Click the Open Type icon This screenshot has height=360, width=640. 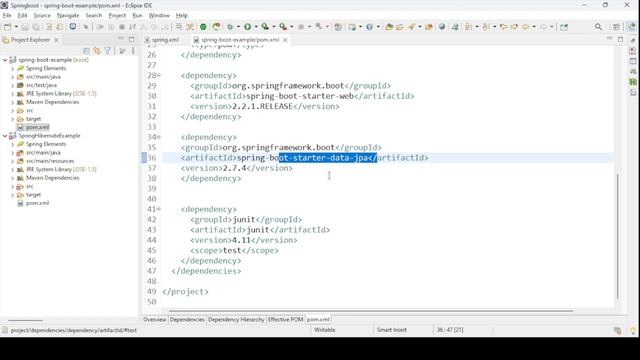tap(389, 27)
